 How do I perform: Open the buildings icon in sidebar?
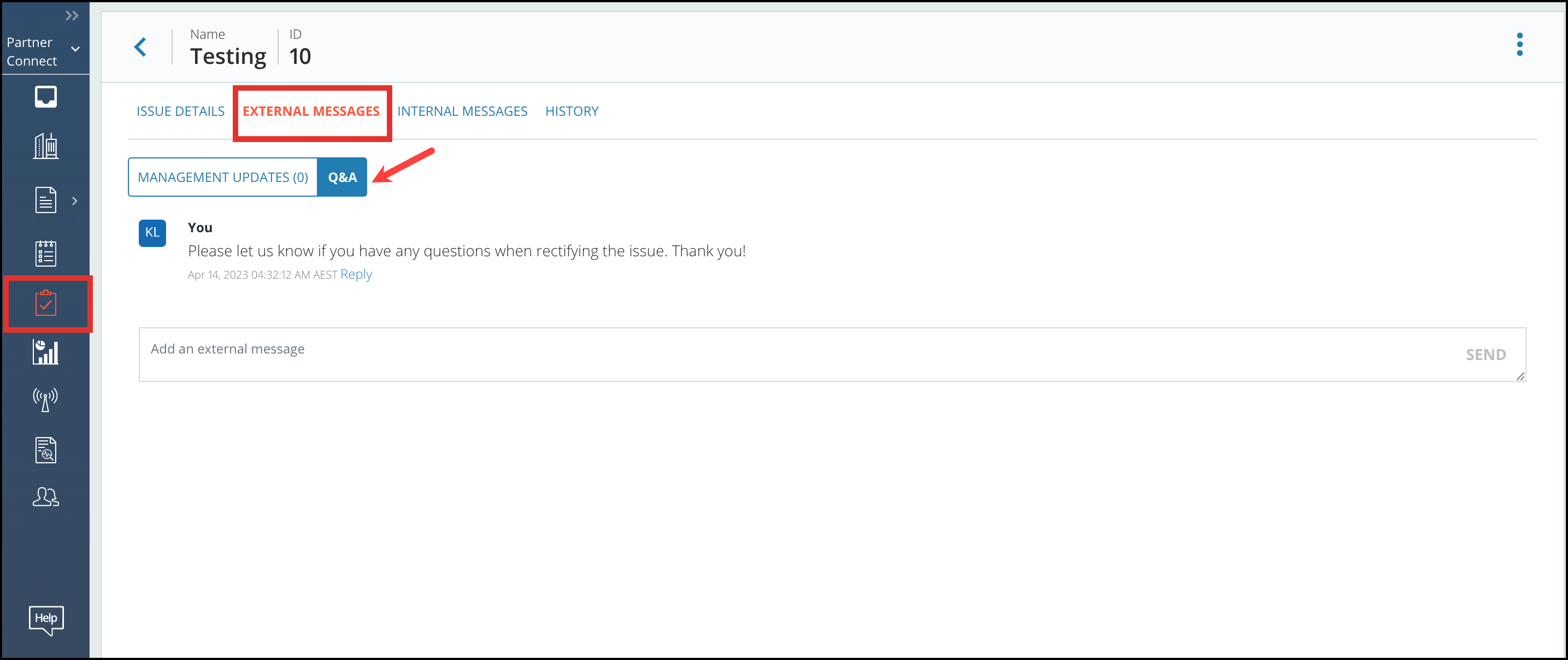tap(46, 146)
